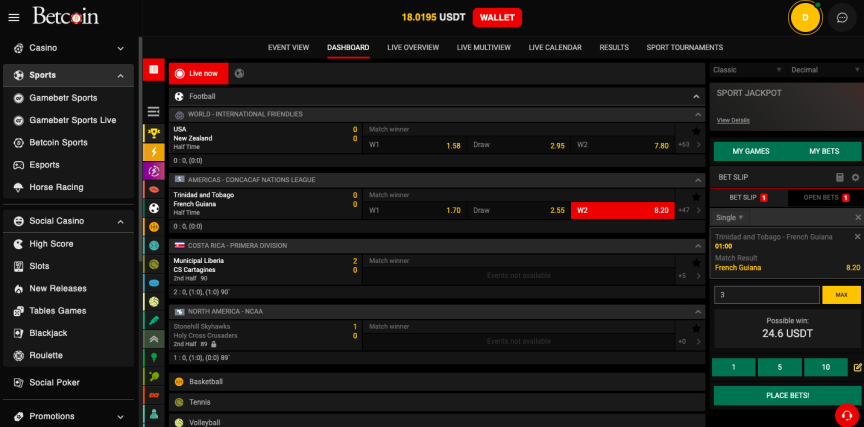864x427 pixels.
Task: Click the PLACE BETS! button
Action: [x=787, y=395]
